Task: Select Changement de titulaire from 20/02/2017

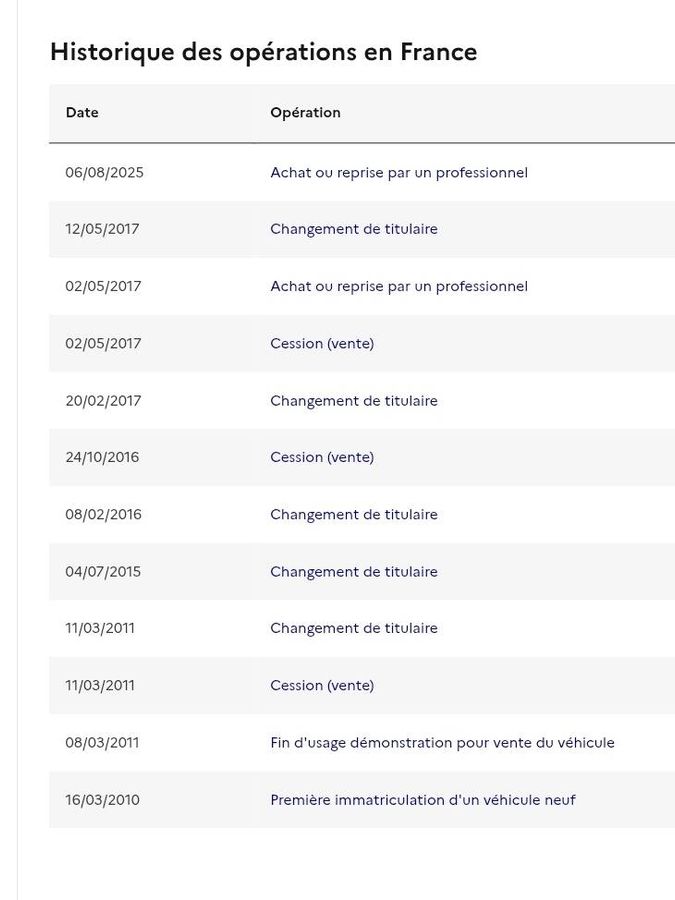Action: click(354, 401)
